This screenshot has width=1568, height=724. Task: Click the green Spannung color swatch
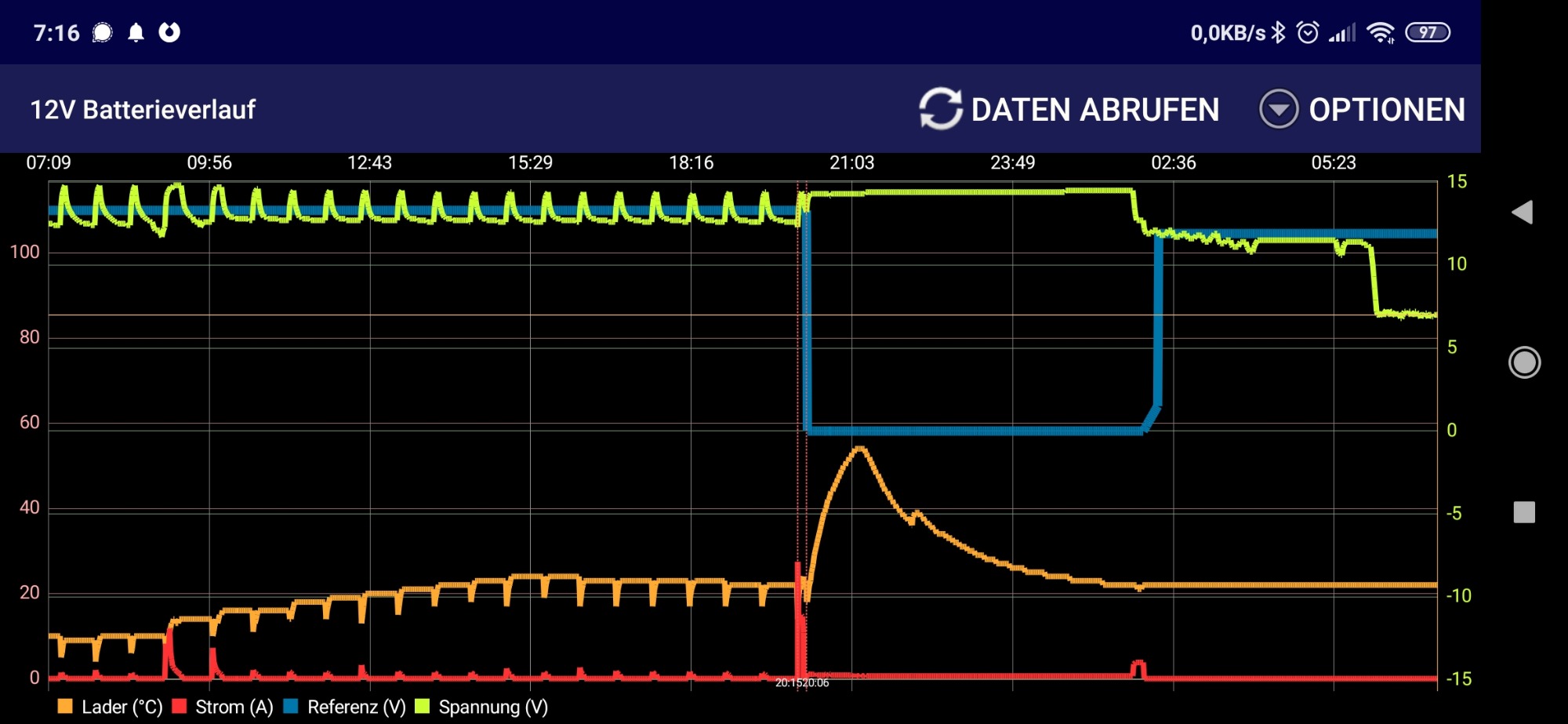(x=423, y=706)
